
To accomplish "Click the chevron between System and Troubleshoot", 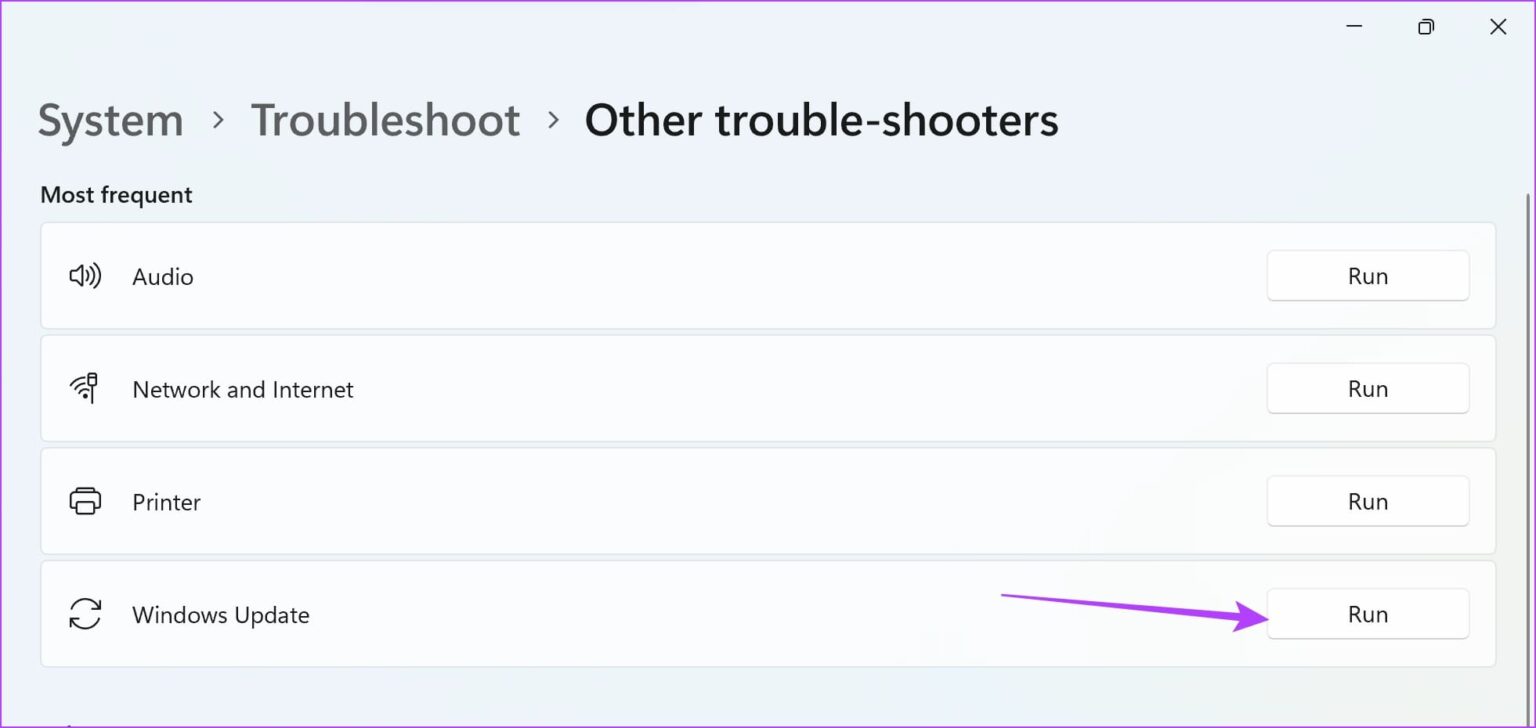I will pos(218,121).
